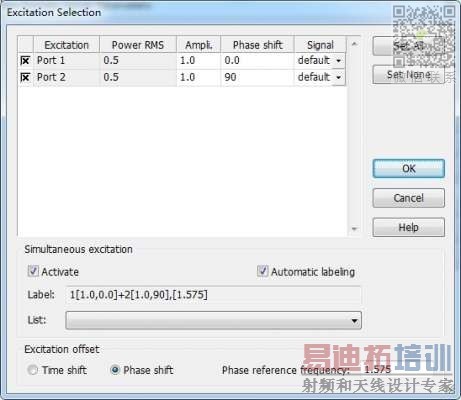The width and height of the screenshot is (461, 400).
Task: Click the OK button
Action: tap(408, 169)
